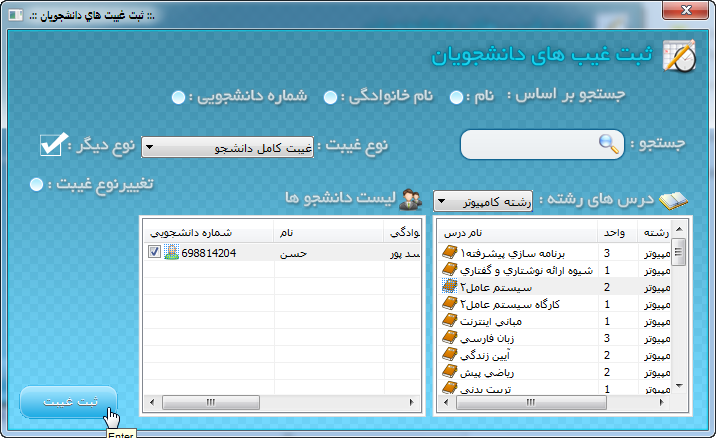Select the تغییرنوع غیبت radio button

coord(37,184)
